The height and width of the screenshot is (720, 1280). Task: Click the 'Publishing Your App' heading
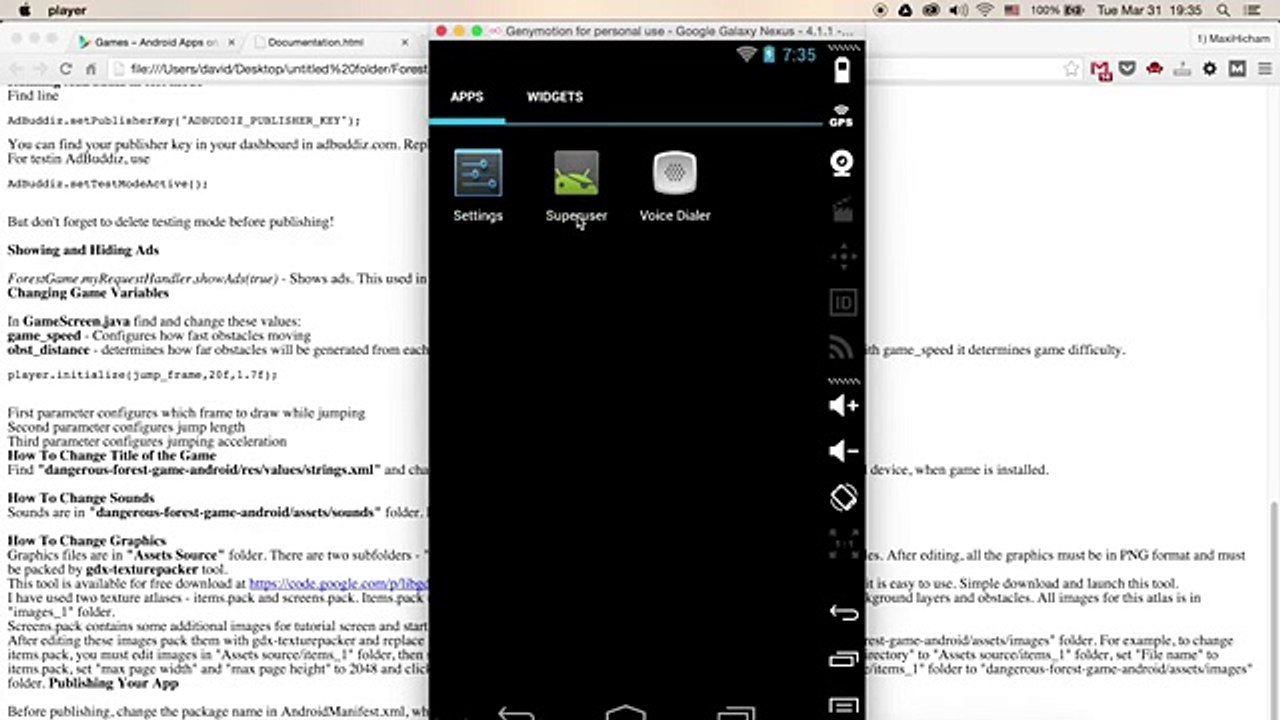coord(113,683)
